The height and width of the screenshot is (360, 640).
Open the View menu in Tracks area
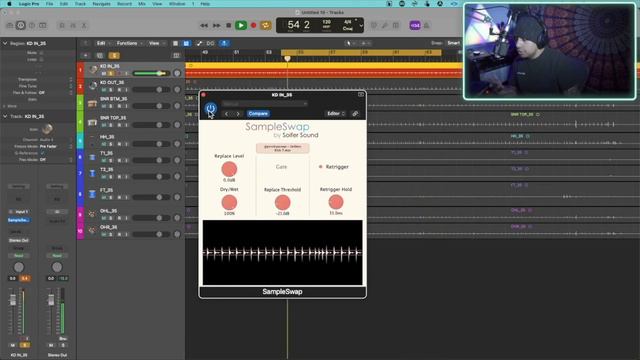click(x=156, y=43)
